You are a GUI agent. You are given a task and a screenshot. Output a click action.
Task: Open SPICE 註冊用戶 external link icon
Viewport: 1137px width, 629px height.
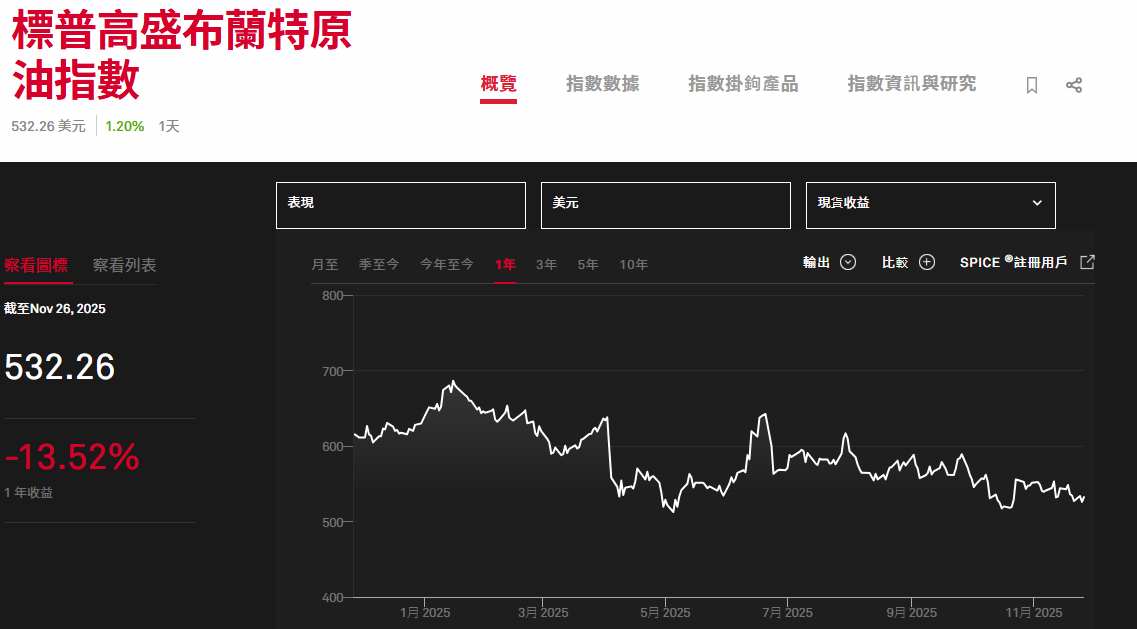point(1087,261)
